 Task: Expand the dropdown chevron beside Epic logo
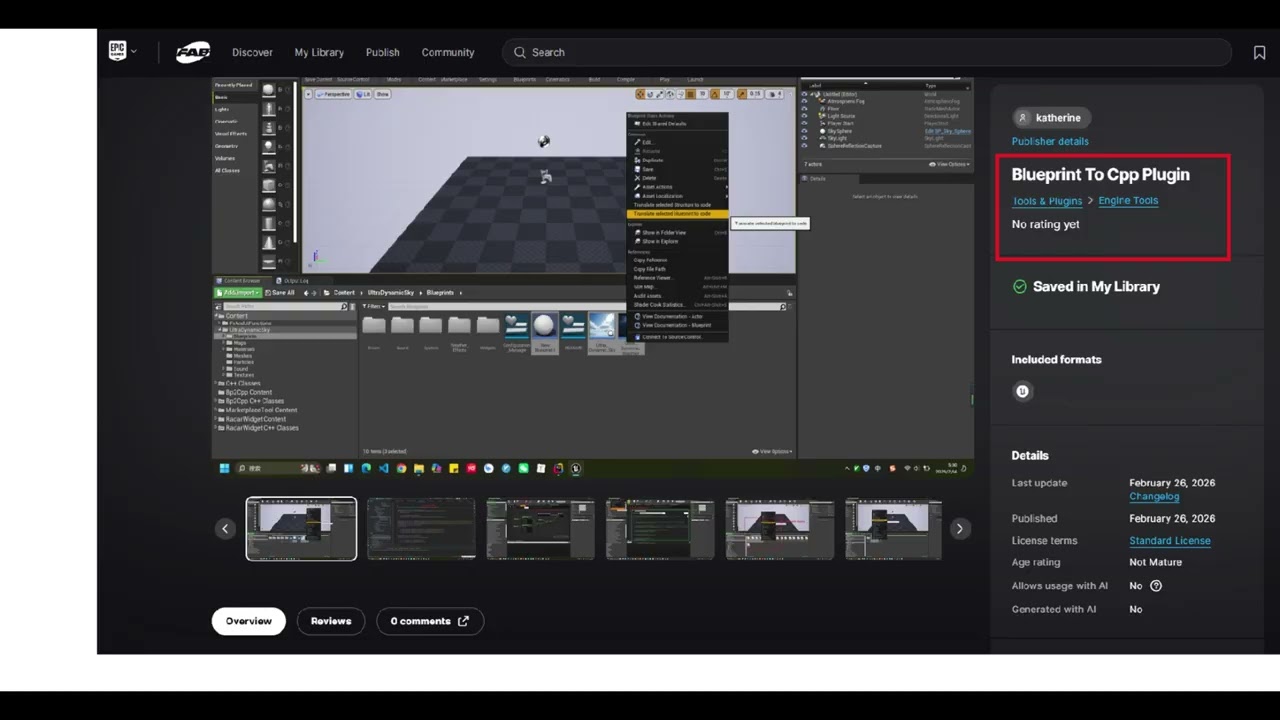[134, 52]
